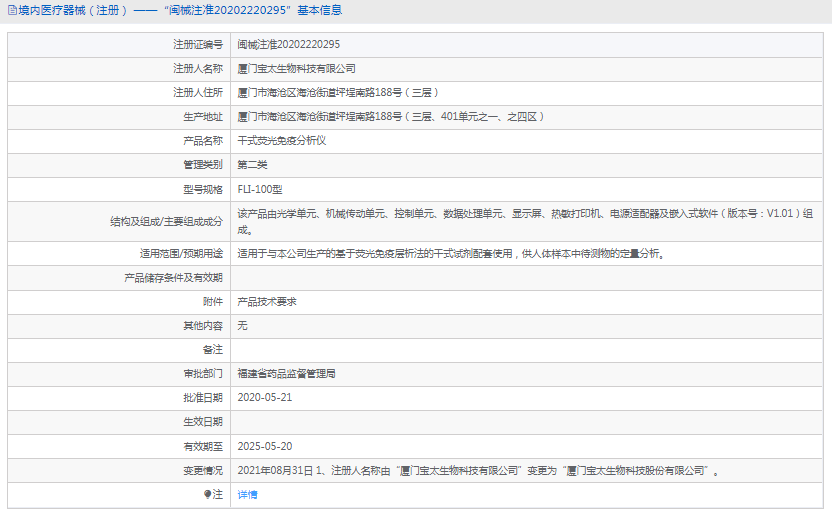Click the 型号规格 label

tap(203, 189)
